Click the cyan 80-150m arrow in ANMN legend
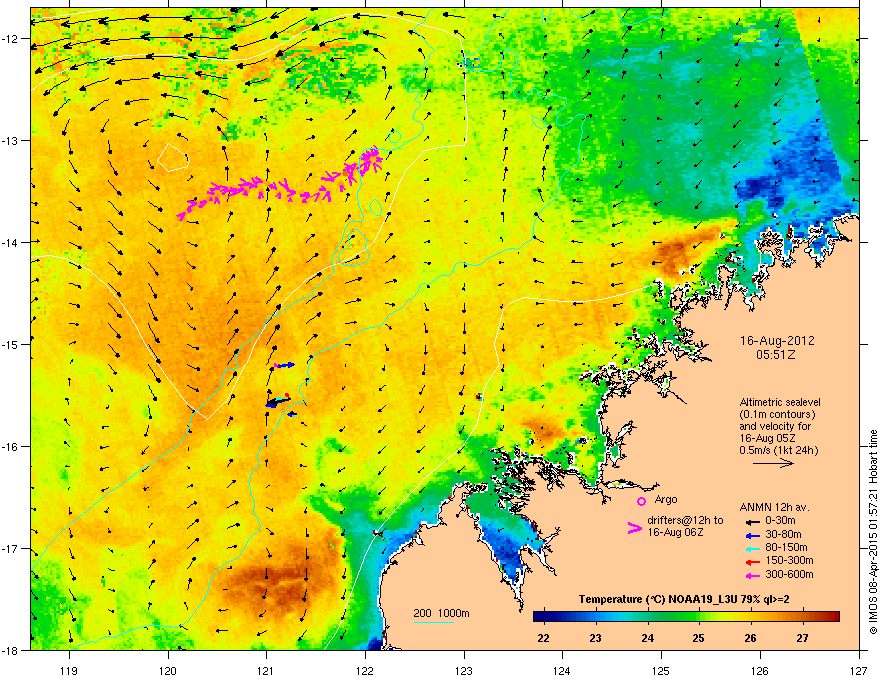 click(753, 548)
